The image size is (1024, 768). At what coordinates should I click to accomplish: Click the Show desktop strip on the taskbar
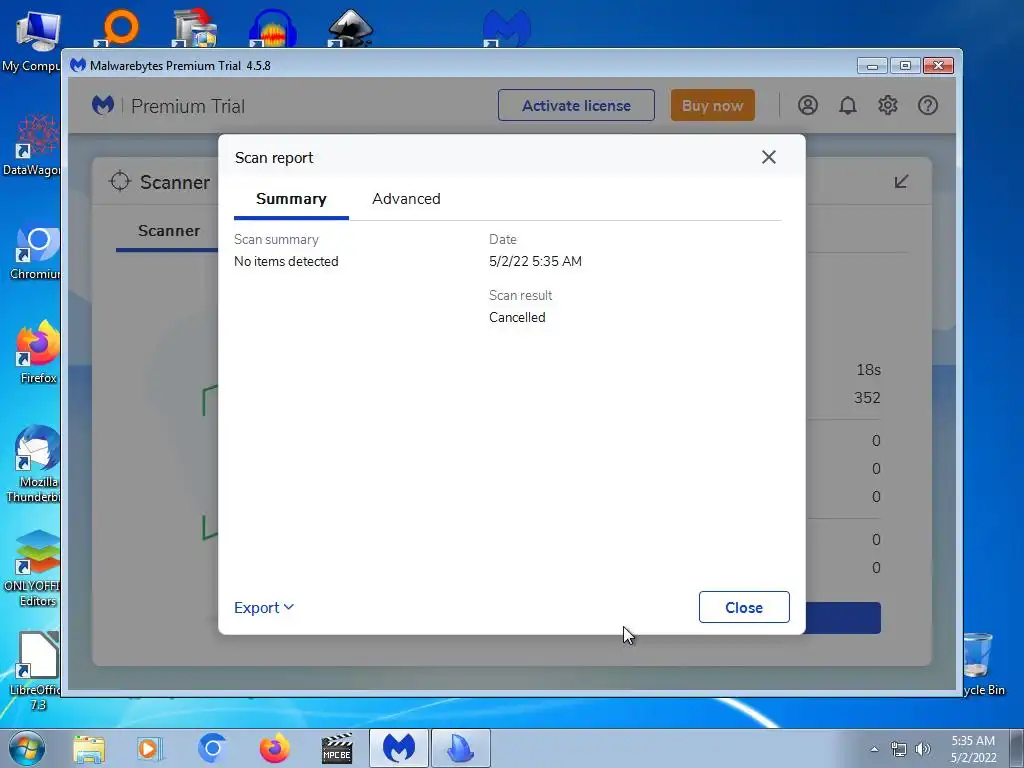(1017, 748)
